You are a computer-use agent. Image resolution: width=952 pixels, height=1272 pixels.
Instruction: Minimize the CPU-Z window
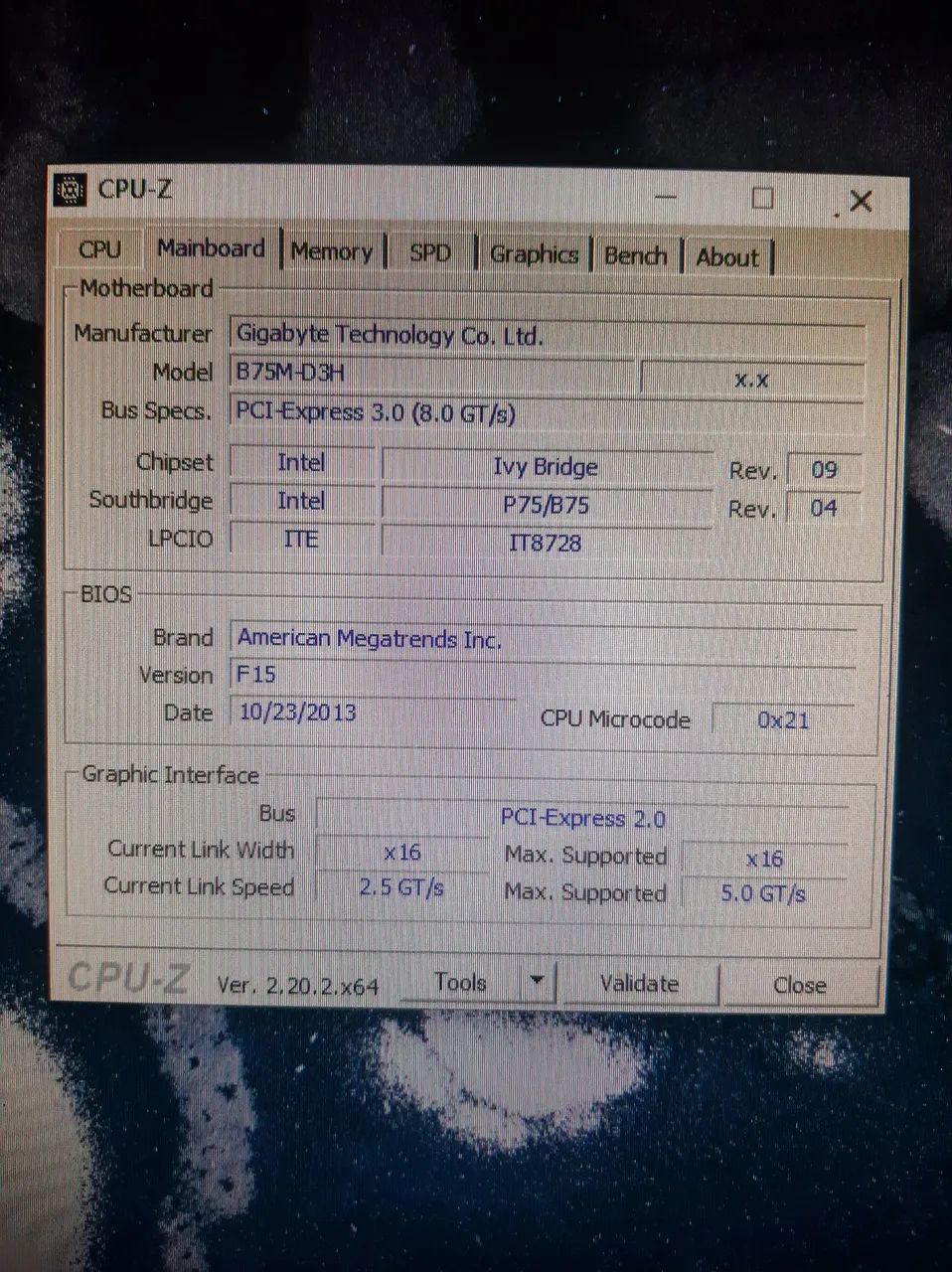(x=665, y=196)
